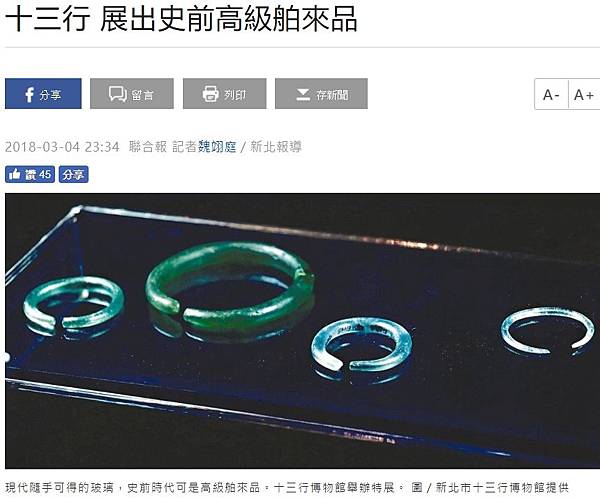
Task: Click the Facebook f logo icon
Action: 29,95
